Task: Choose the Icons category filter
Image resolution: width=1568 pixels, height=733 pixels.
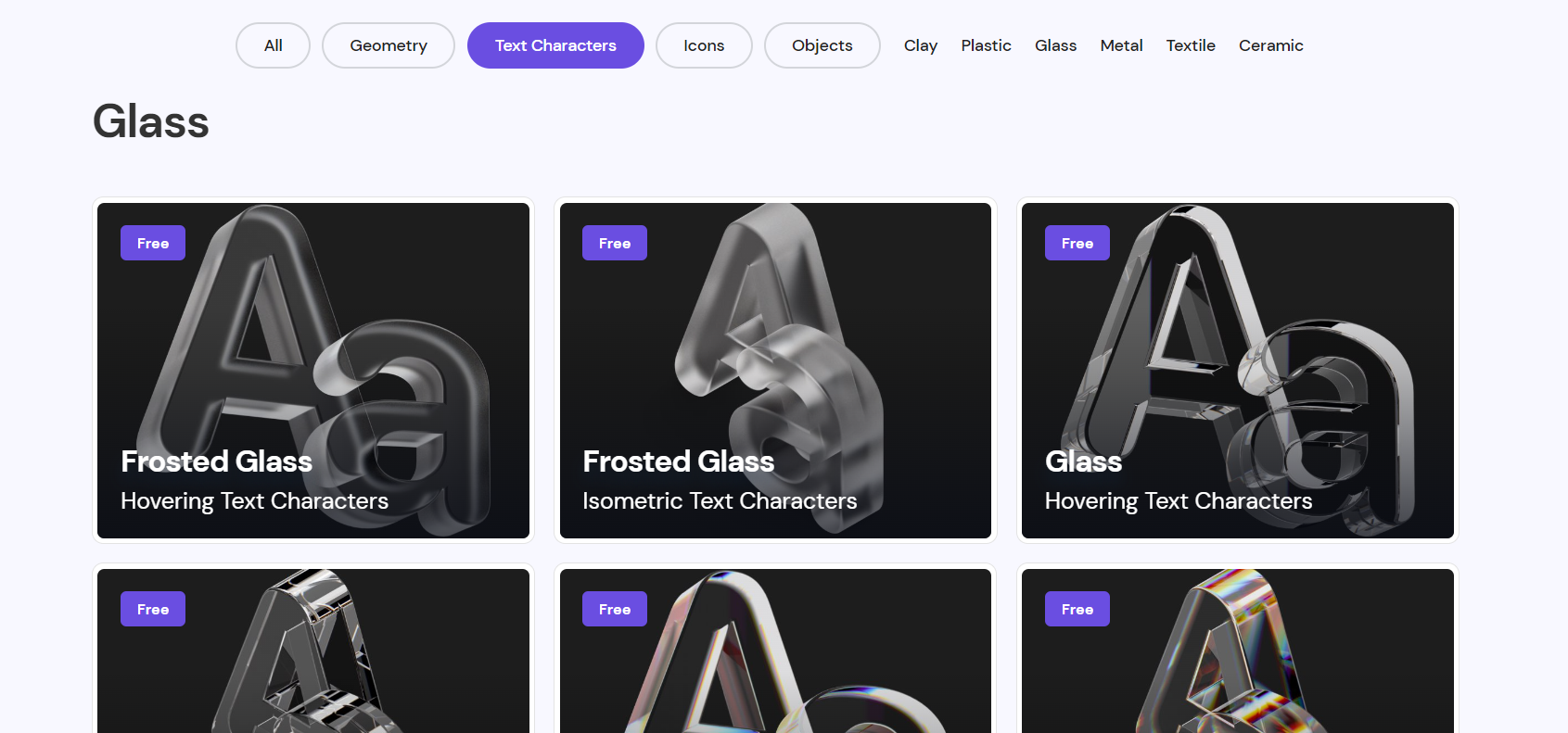Action: coord(704,45)
